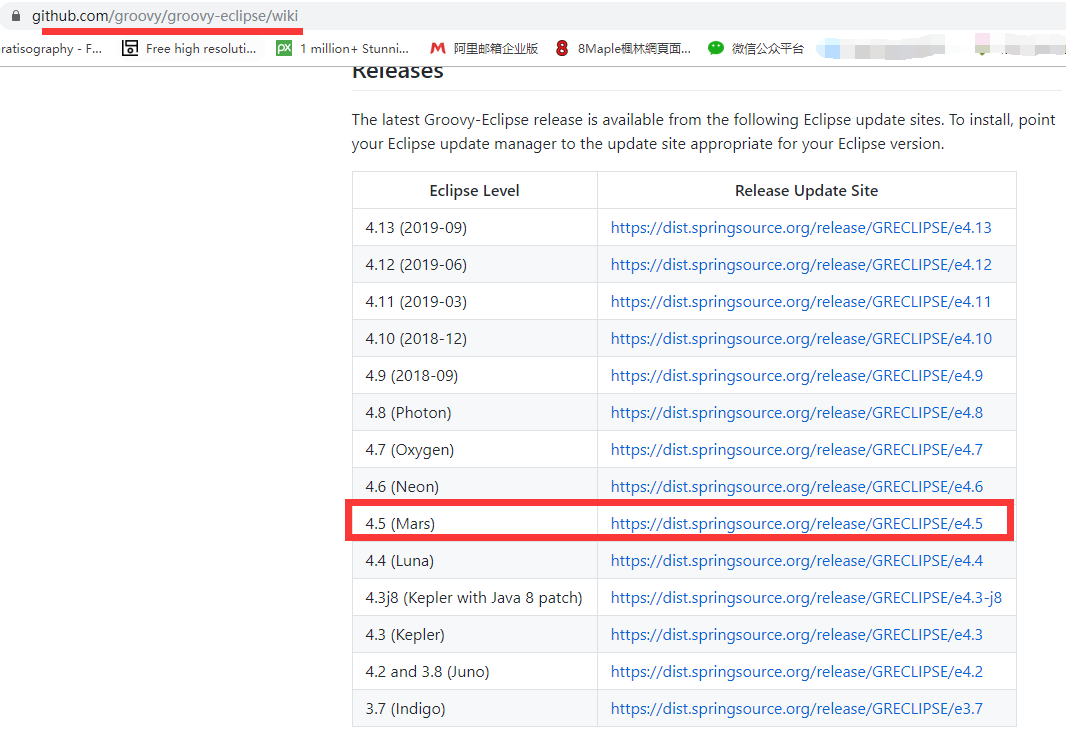Click the '3.7 (Indigo)' cell

point(475,708)
